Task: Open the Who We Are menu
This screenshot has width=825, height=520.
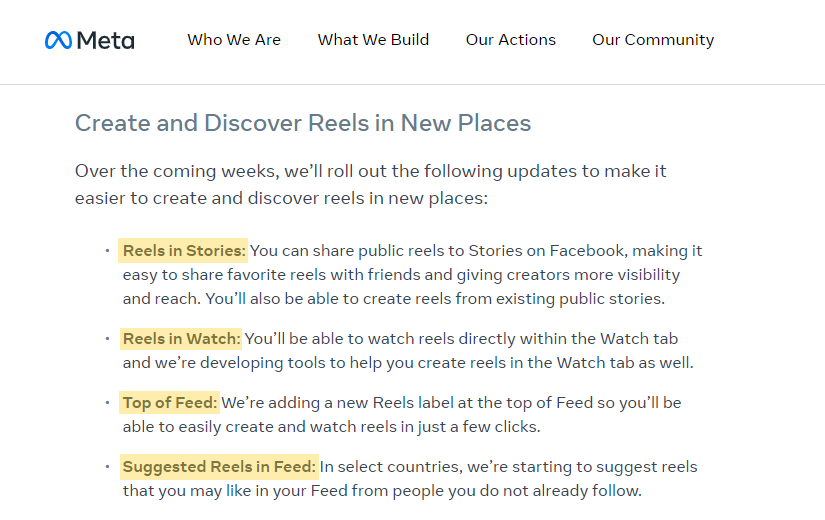Action: [x=234, y=40]
